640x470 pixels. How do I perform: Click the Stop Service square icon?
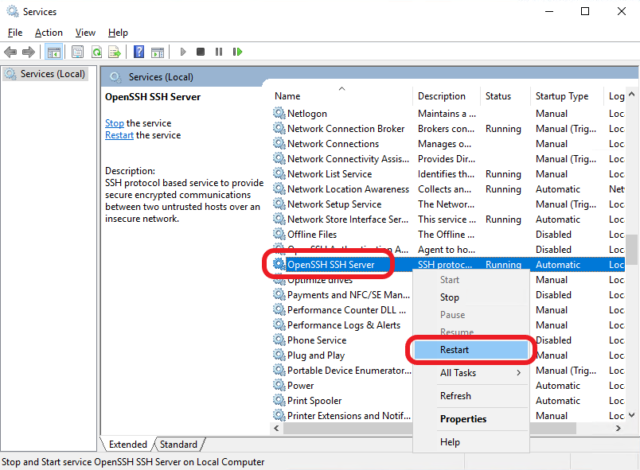click(200, 52)
